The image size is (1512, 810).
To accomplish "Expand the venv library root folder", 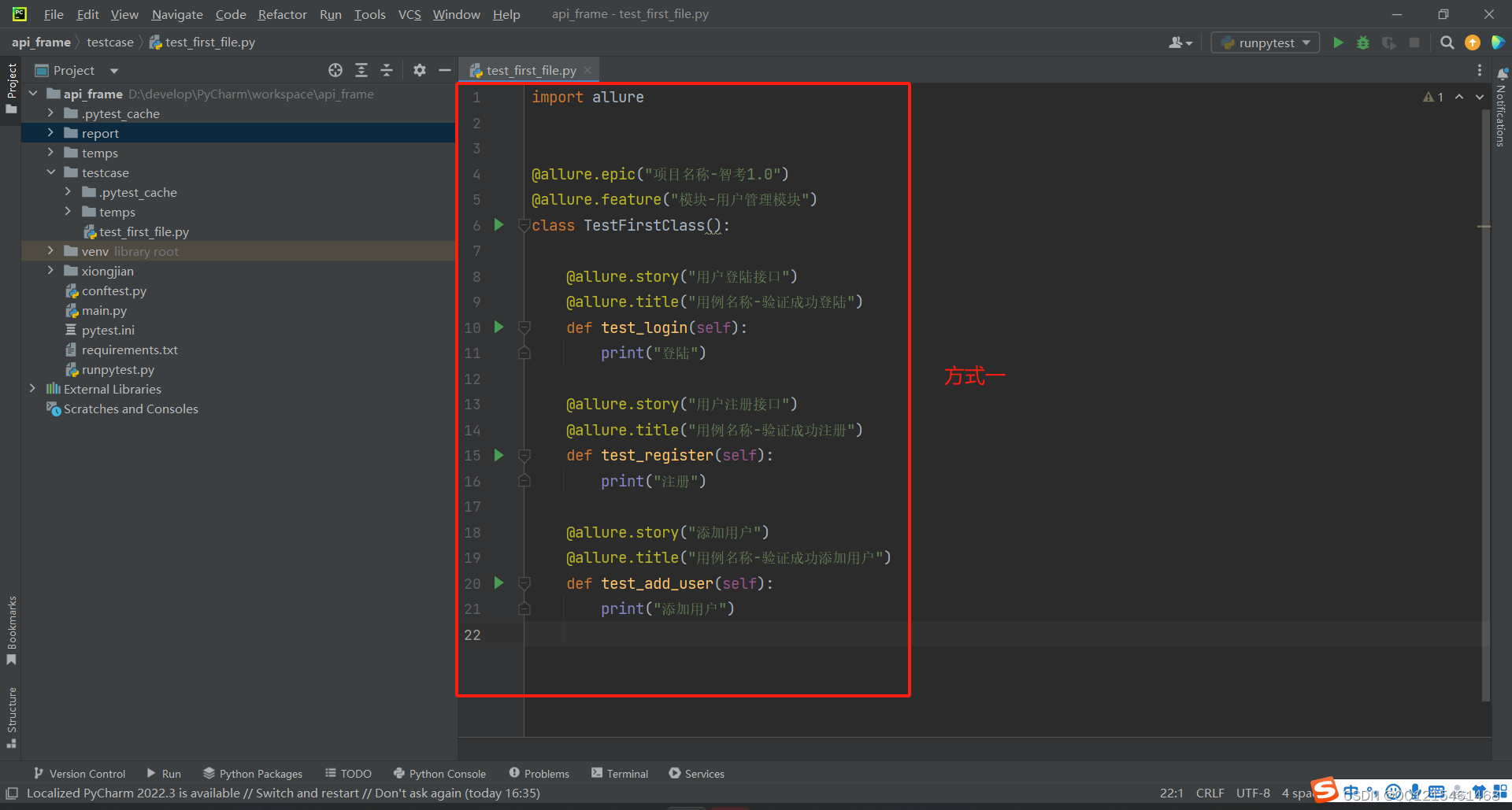I will point(50,251).
